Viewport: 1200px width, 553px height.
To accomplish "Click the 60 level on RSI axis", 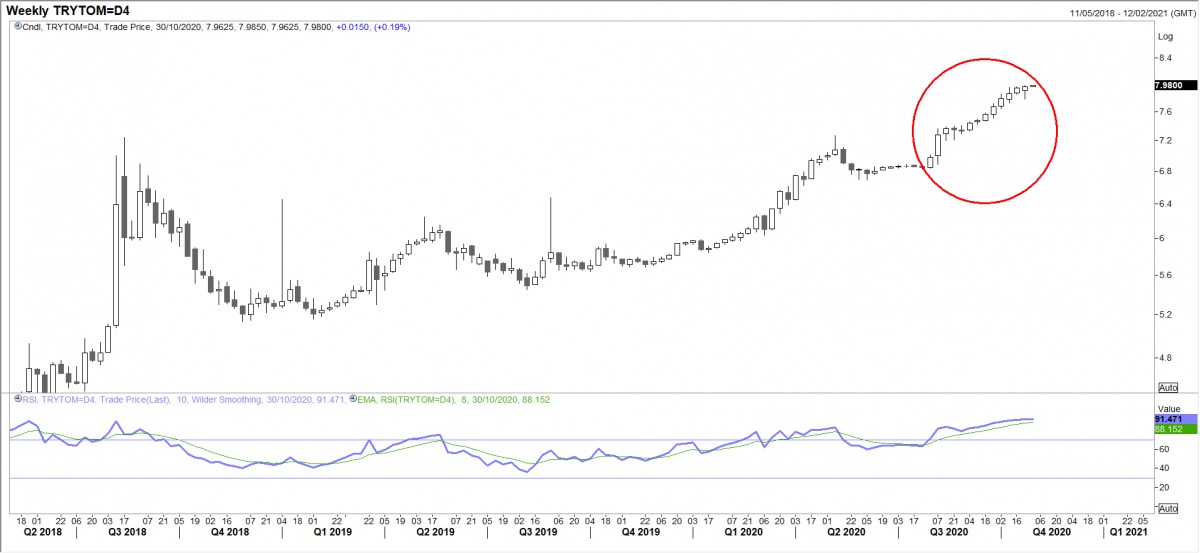I will click(1162, 449).
